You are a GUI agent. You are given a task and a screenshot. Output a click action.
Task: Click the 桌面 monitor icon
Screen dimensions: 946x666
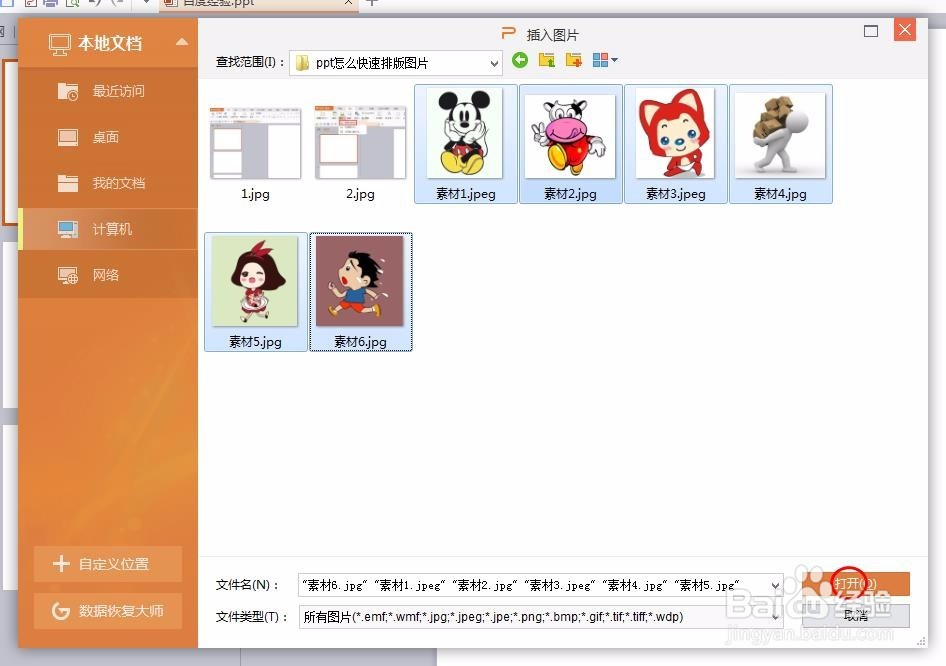(x=68, y=138)
